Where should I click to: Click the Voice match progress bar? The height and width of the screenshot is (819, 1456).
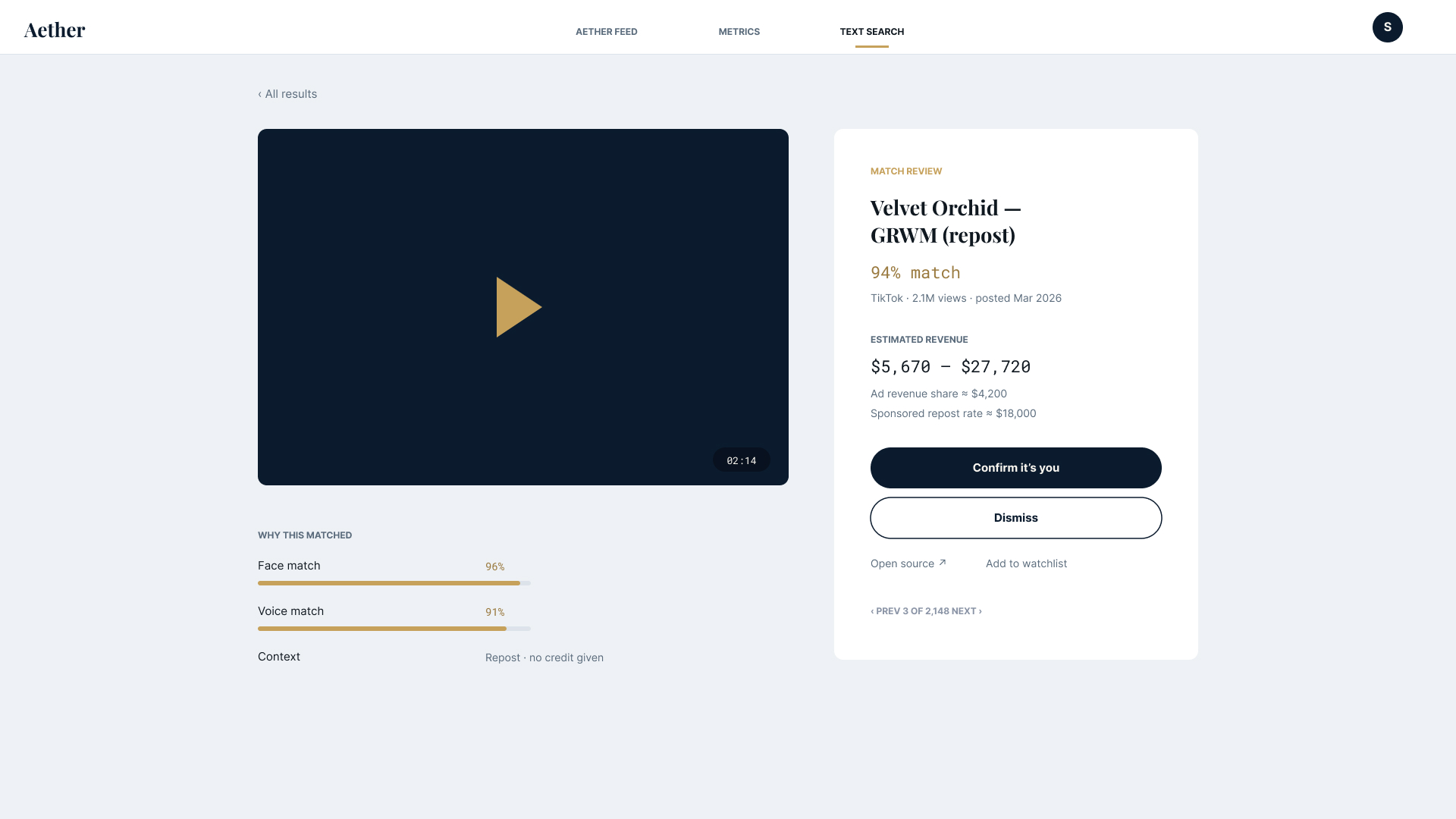[394, 629]
